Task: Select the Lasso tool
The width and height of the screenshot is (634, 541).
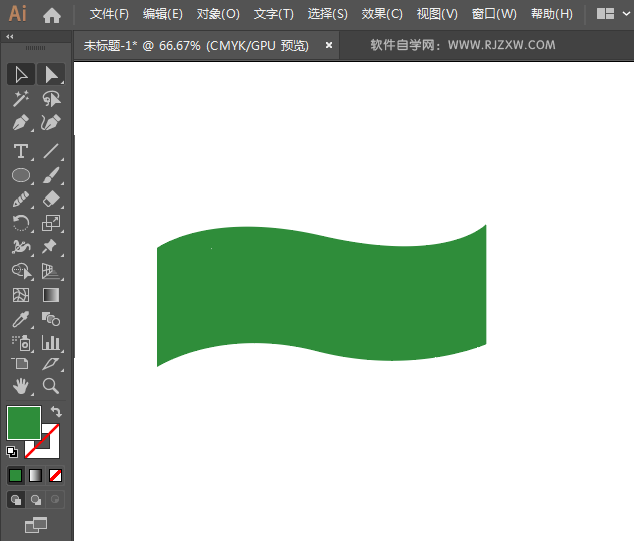Action: 51,99
